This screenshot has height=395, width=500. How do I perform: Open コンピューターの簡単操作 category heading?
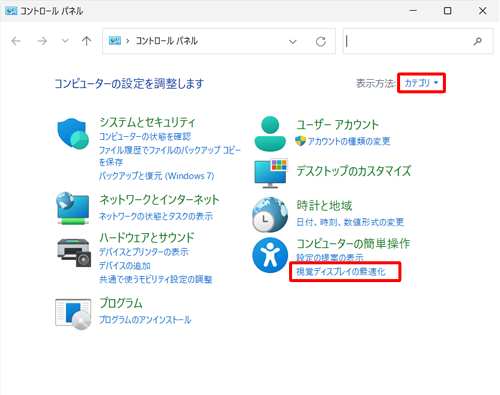[353, 243]
